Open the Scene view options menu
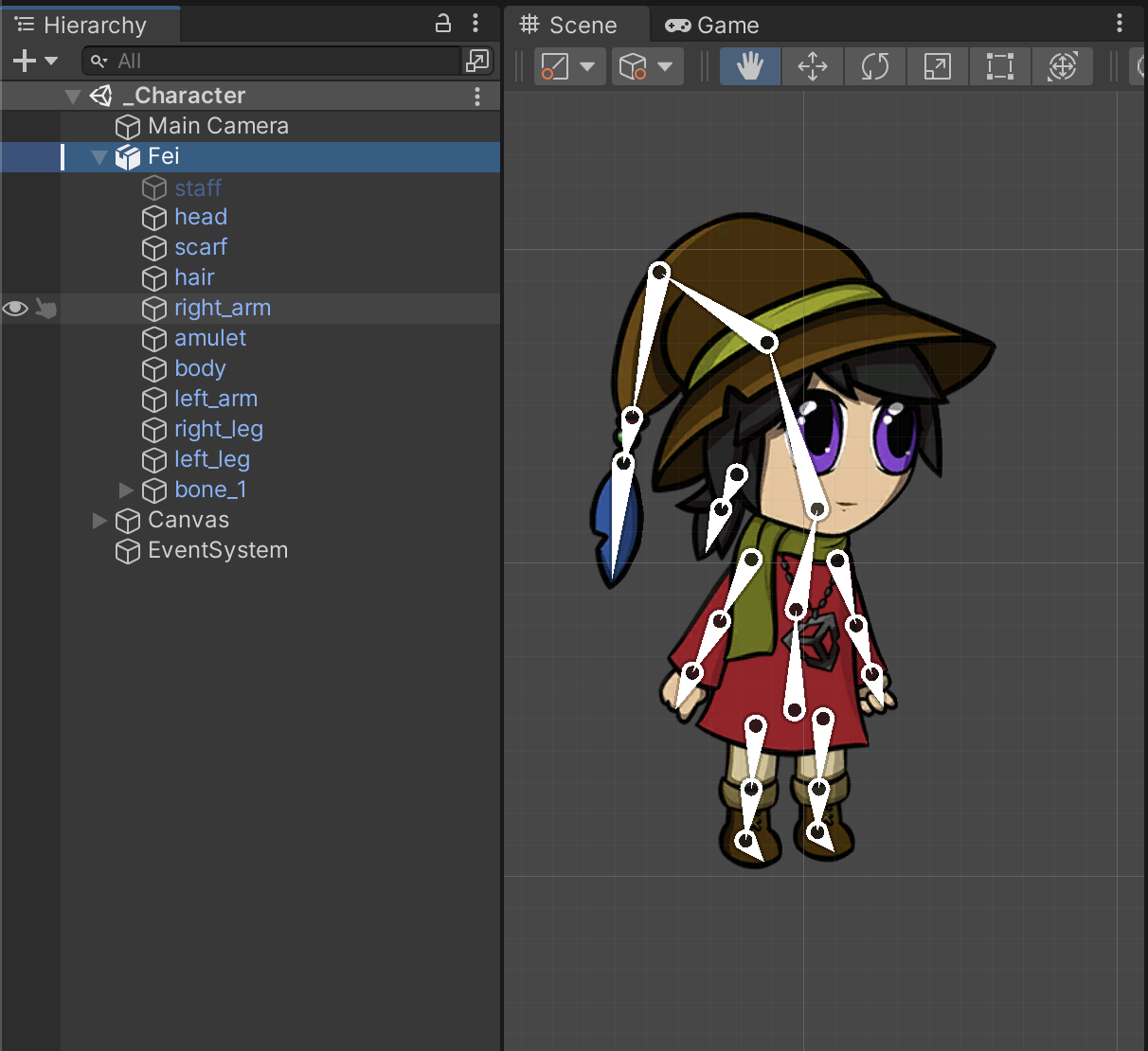Viewport: 1148px width, 1051px height. click(x=1120, y=24)
